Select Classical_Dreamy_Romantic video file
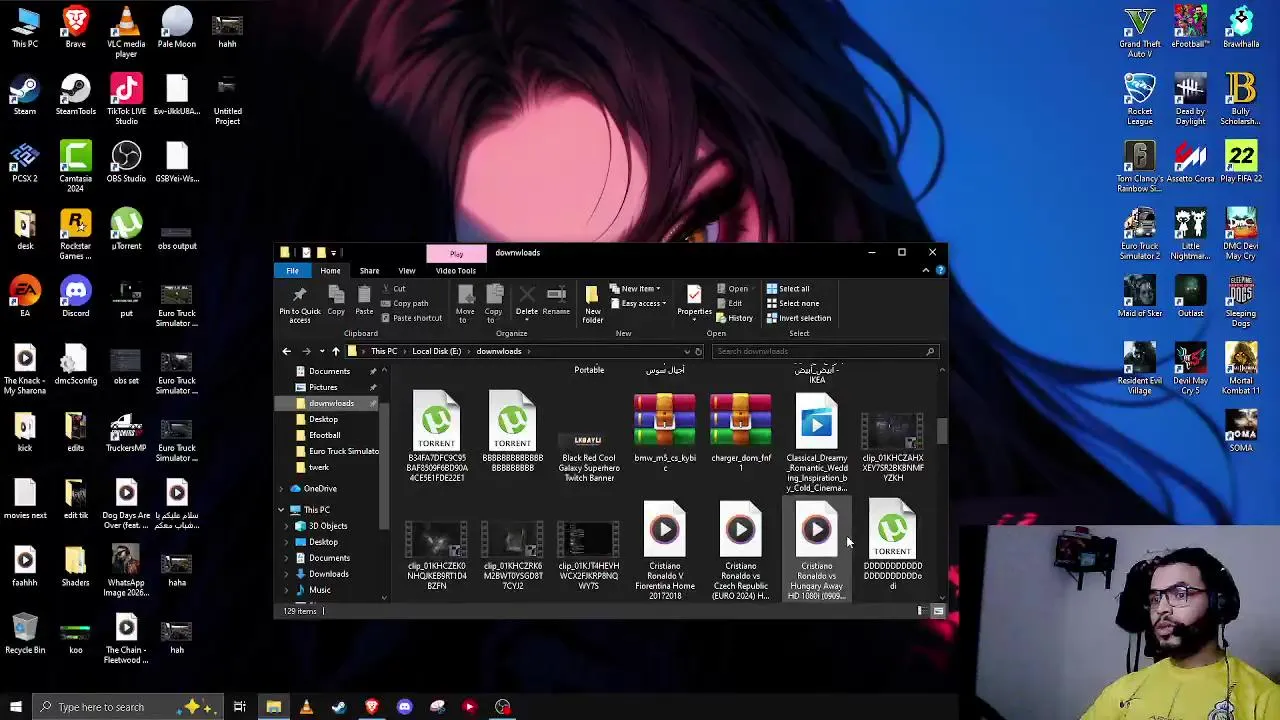Viewport: 1280px width, 720px height. 817,442
